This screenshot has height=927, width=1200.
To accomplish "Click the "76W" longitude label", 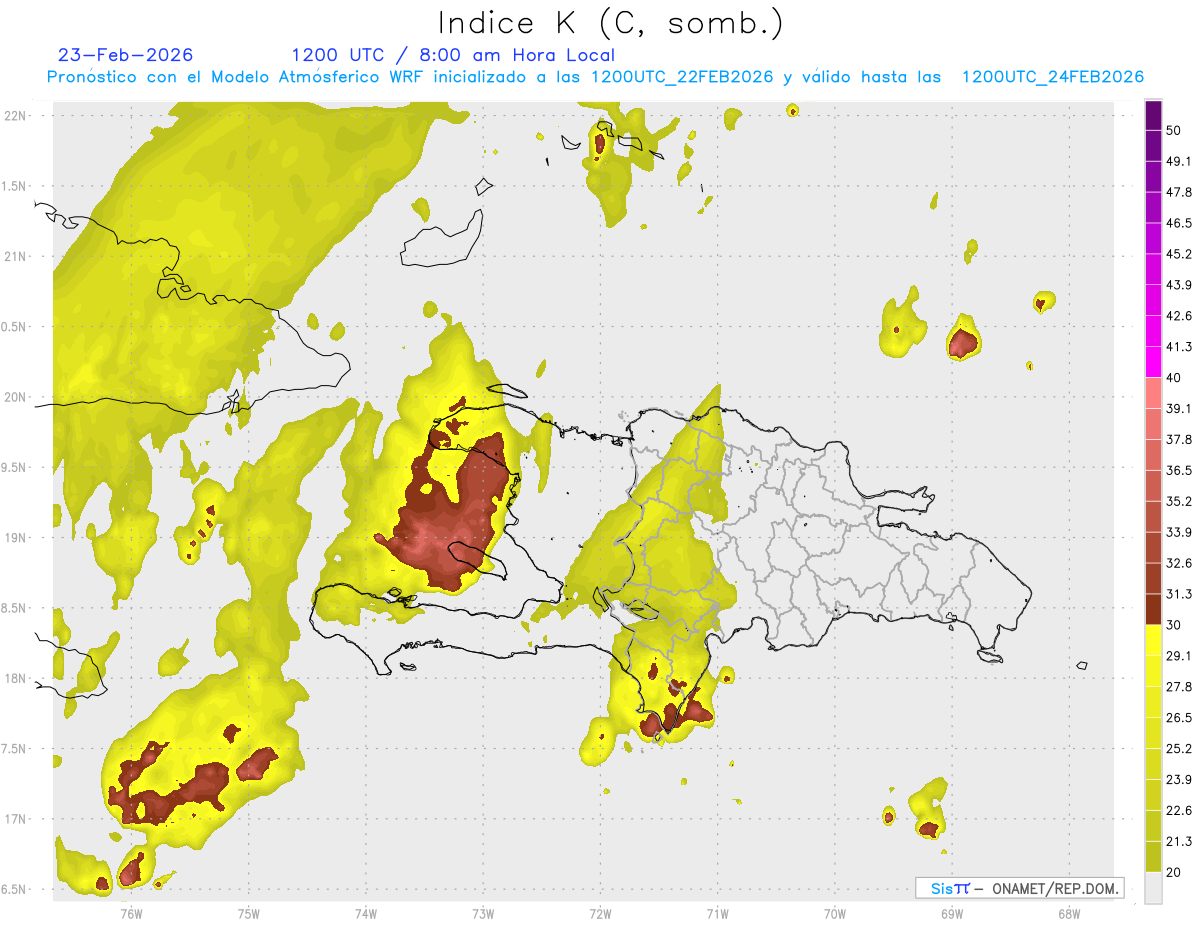I will pyautogui.click(x=131, y=913).
